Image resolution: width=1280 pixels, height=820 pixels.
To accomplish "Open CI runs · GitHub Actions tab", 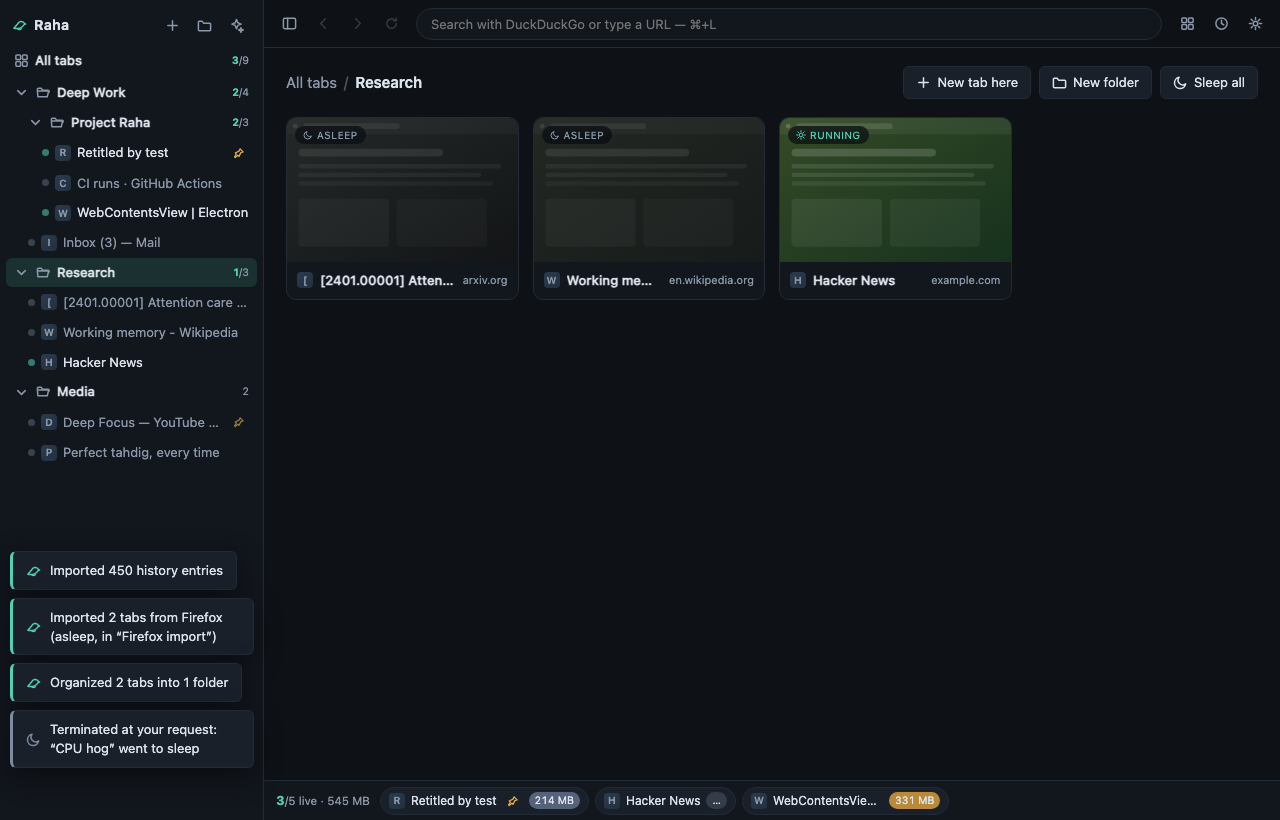I will [131, 183].
